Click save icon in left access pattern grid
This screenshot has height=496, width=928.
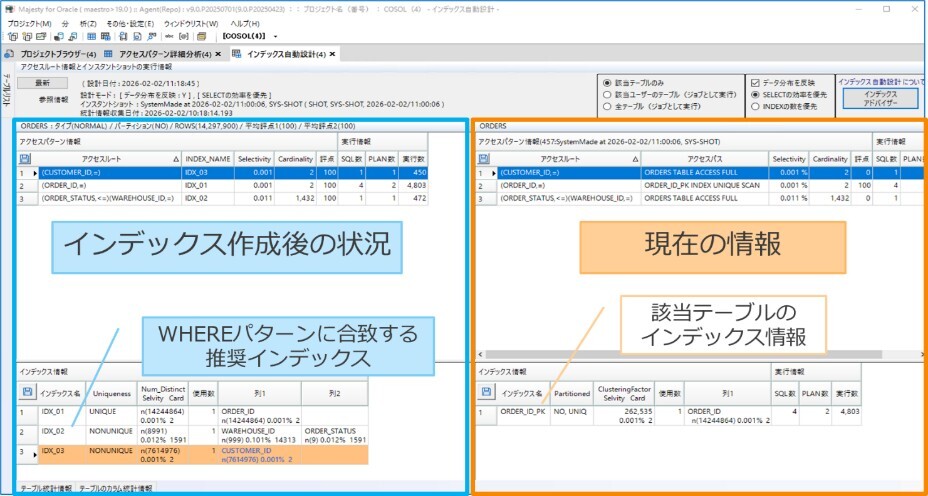pyautogui.click(x=25, y=159)
